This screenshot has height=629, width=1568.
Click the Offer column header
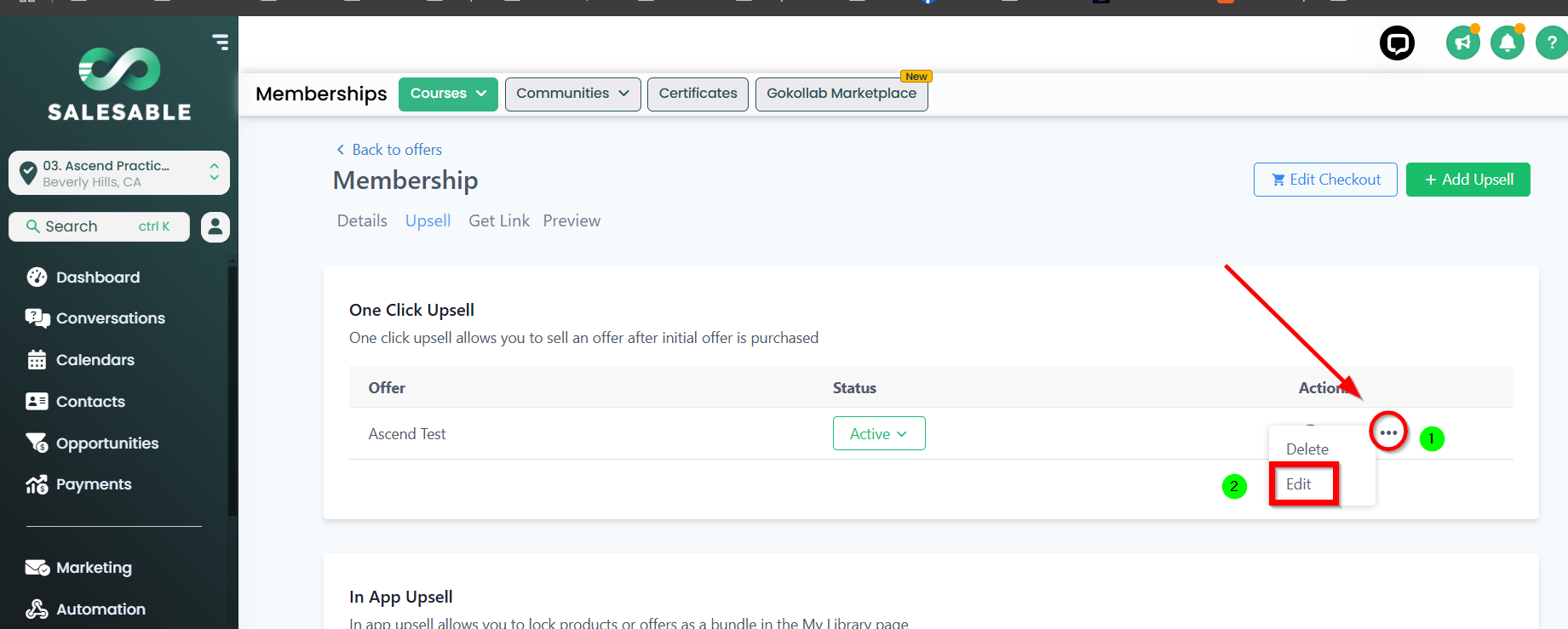[387, 387]
